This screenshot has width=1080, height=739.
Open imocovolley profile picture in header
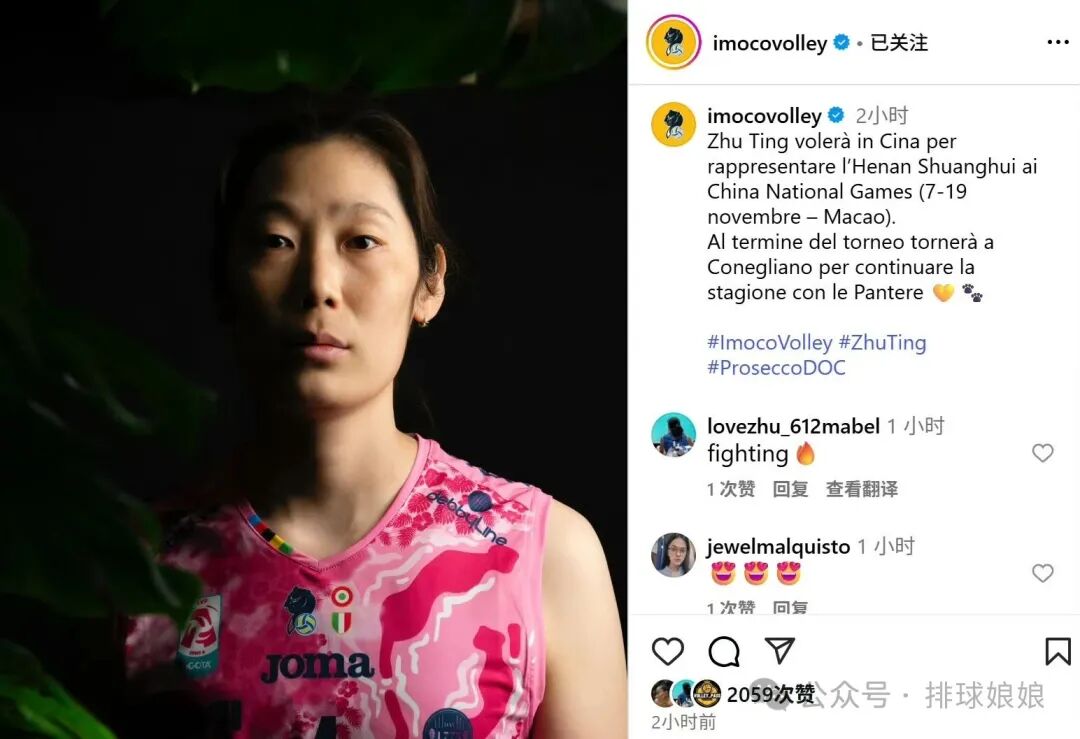tap(673, 43)
